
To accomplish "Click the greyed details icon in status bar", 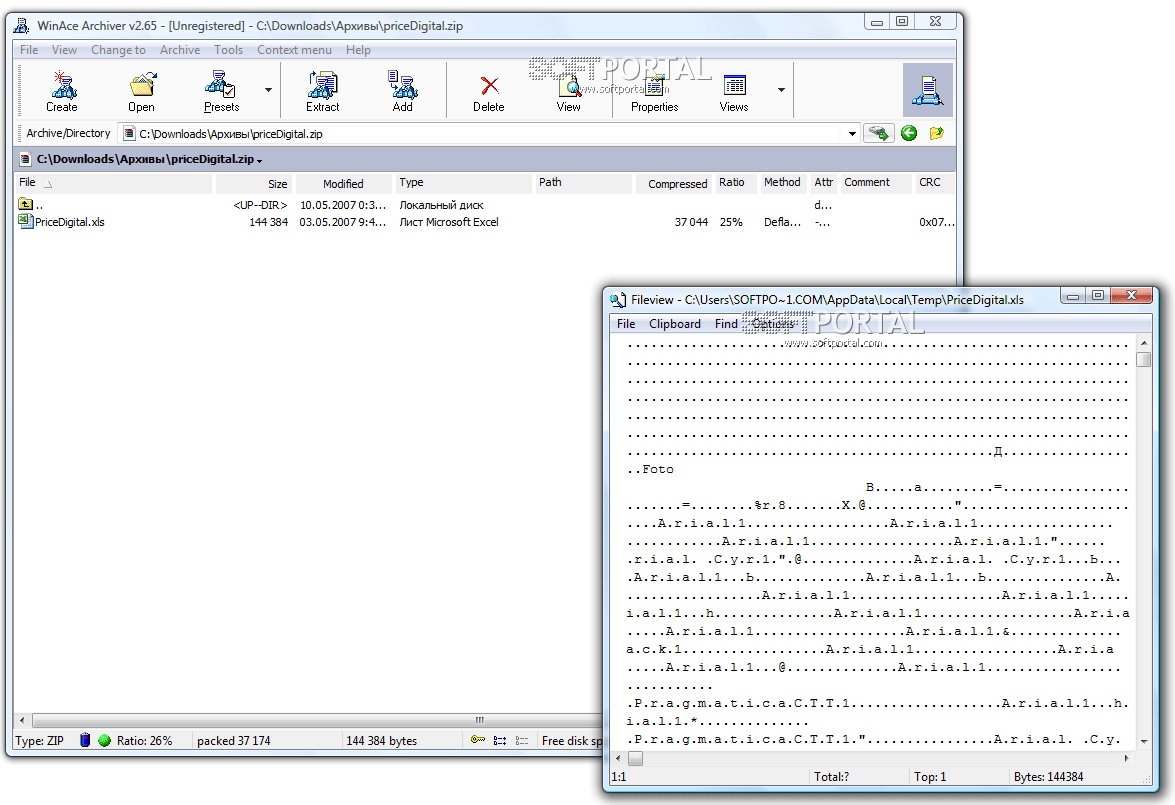I will (522, 740).
